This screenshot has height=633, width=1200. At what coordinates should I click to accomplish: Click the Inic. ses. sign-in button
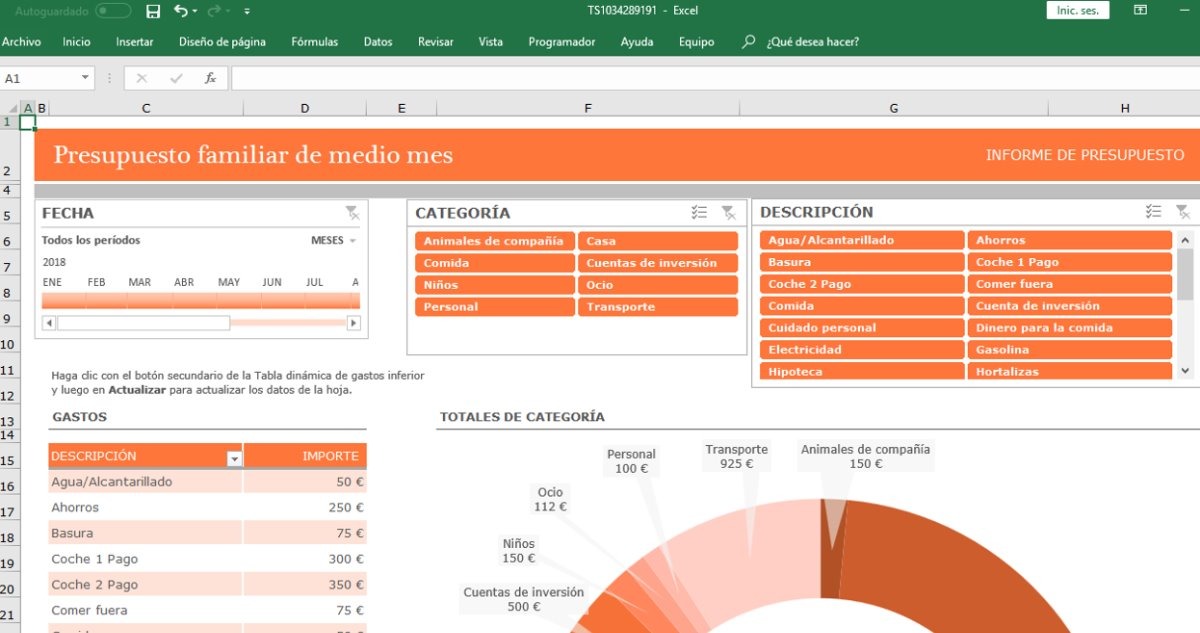1077,11
